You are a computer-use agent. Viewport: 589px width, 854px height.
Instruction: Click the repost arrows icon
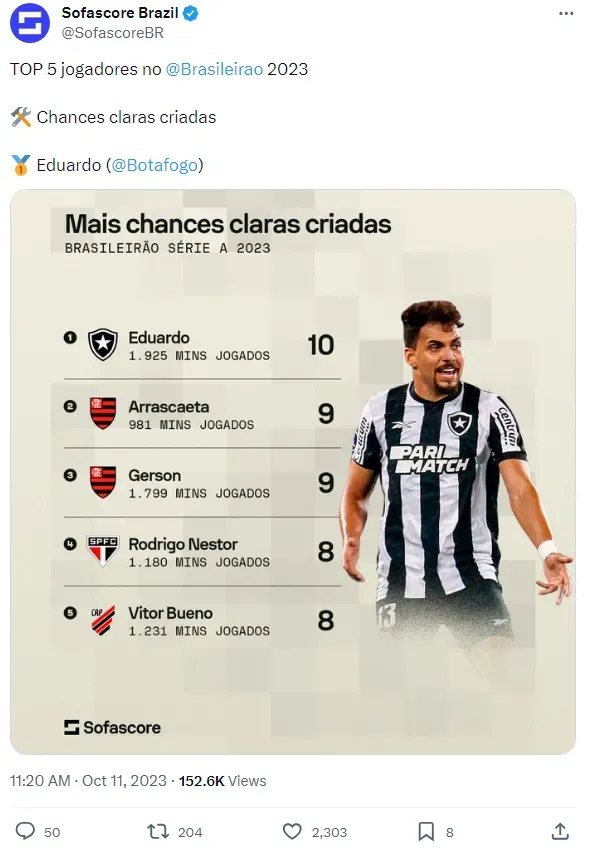158,831
